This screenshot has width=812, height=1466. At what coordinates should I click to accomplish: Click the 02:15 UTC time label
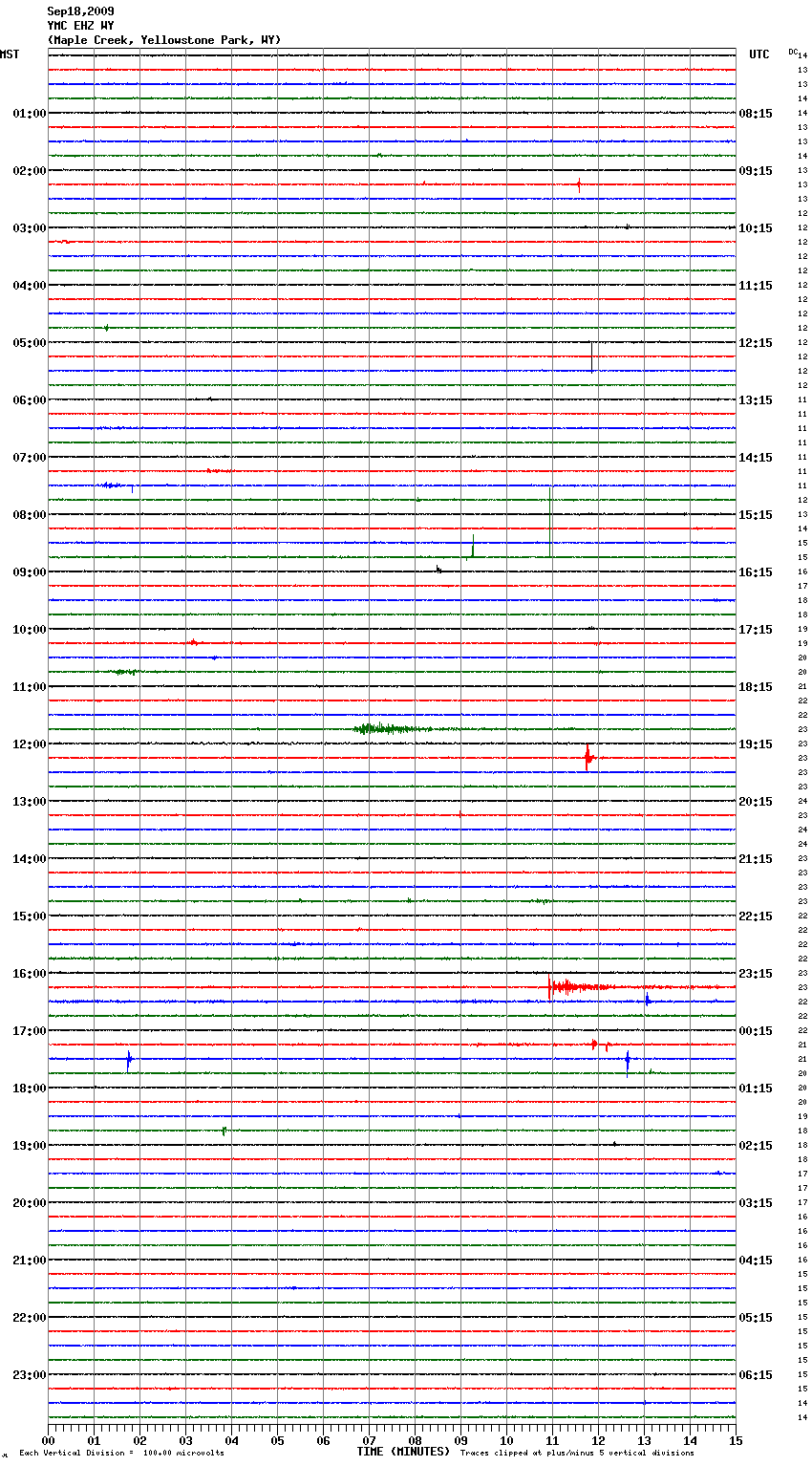point(756,1146)
